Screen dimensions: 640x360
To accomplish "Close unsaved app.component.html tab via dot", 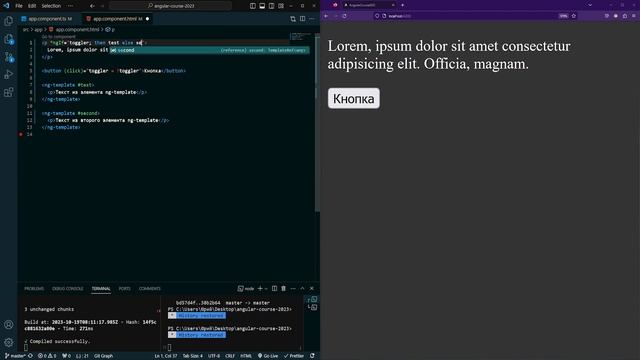I will (x=147, y=19).
